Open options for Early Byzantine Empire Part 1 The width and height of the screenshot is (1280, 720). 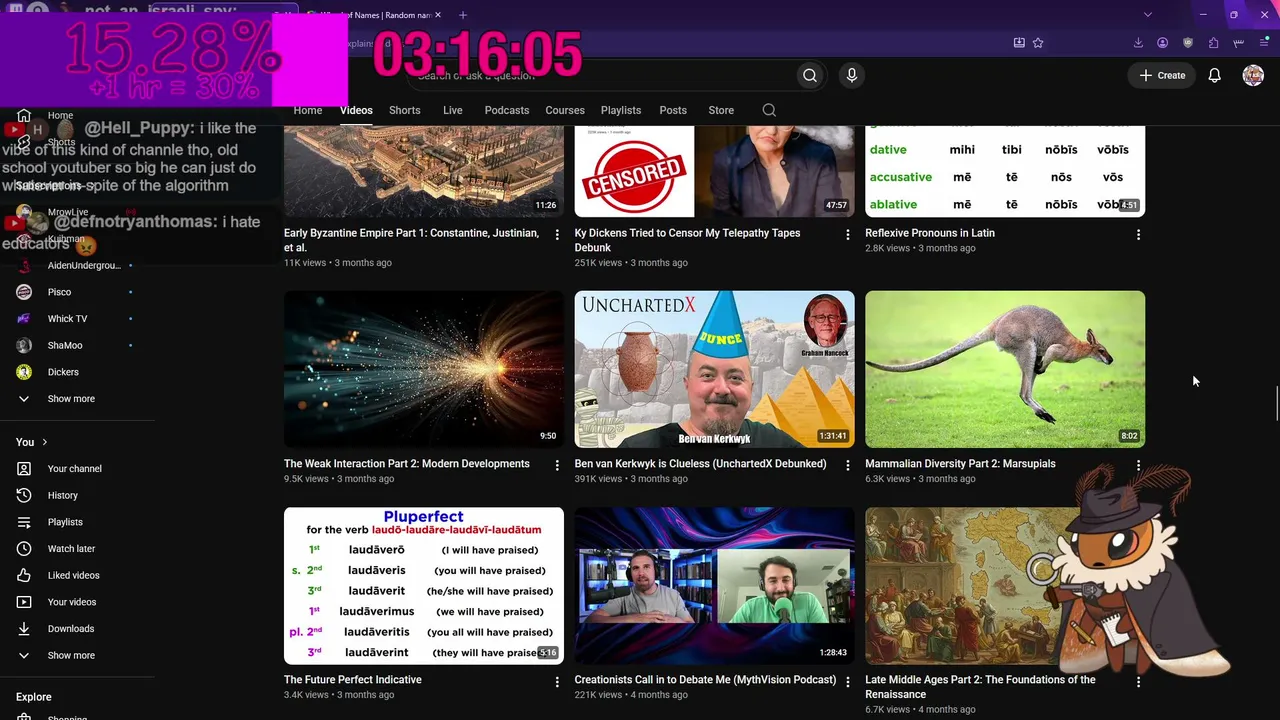click(557, 234)
